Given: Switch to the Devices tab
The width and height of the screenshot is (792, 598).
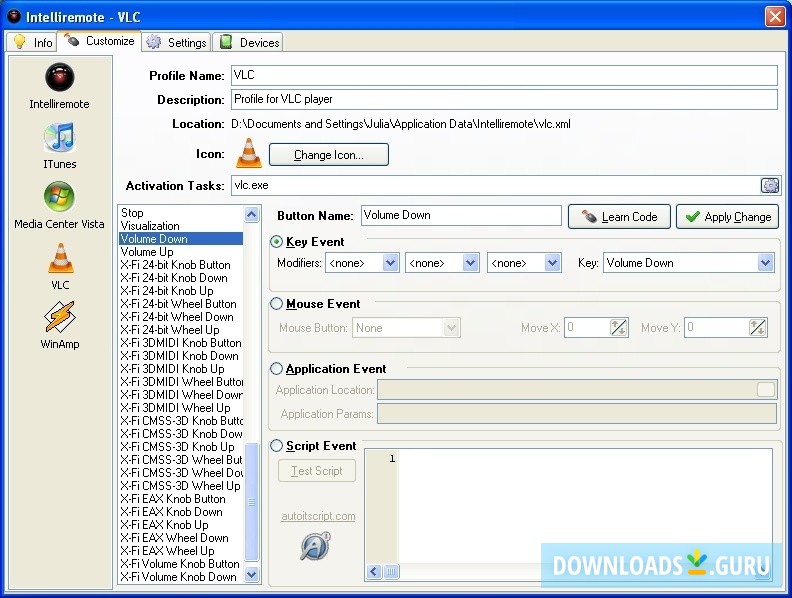Looking at the screenshot, I should coord(248,42).
